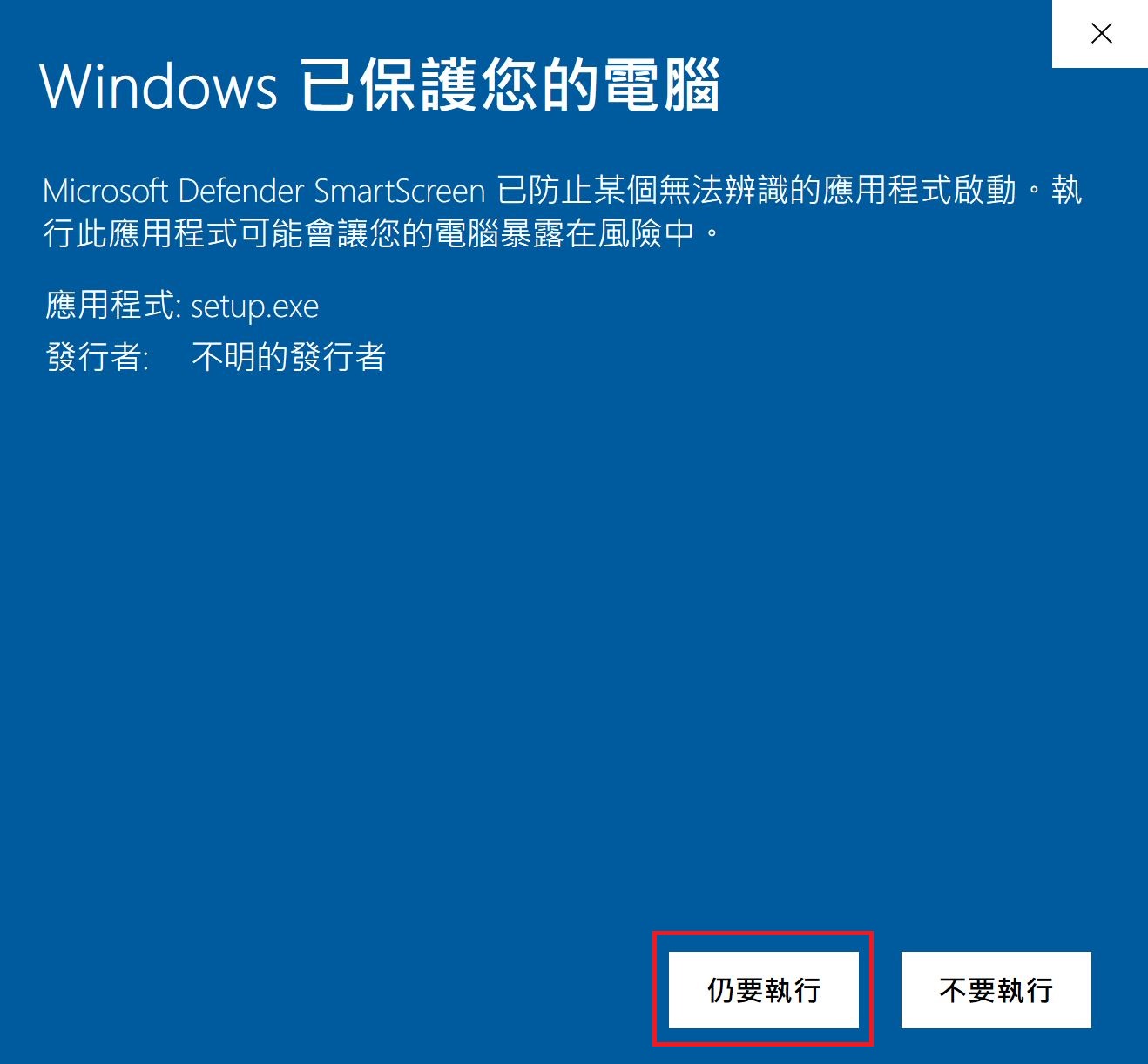The width and height of the screenshot is (1148, 1064).
Task: Click the character 執 on the 不要執行 button
Action: pyautogui.click(x=1010, y=990)
